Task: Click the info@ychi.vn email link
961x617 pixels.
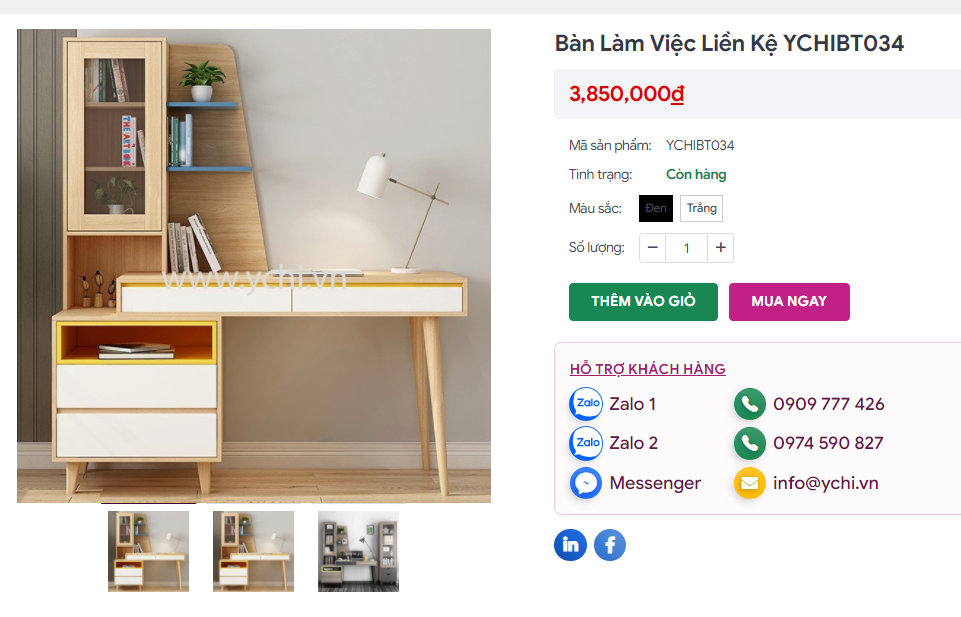Action: (x=825, y=483)
